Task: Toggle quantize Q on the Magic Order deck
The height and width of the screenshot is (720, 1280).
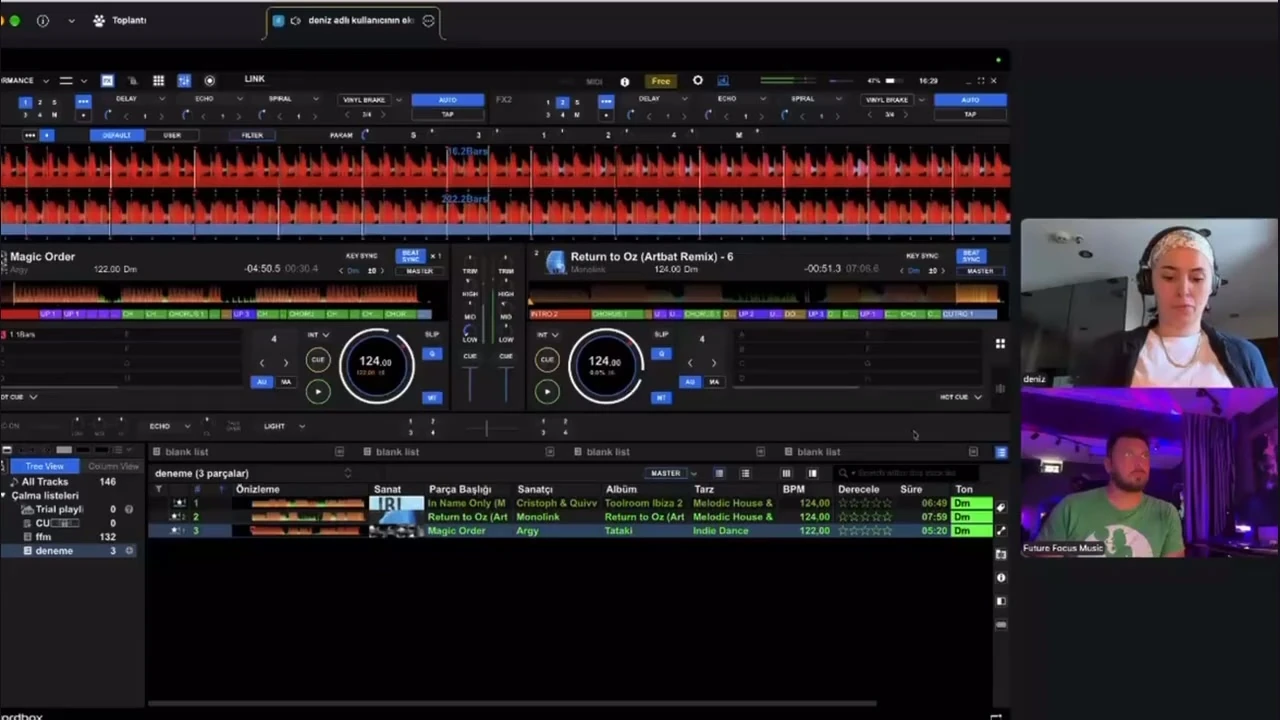Action: coord(432,353)
